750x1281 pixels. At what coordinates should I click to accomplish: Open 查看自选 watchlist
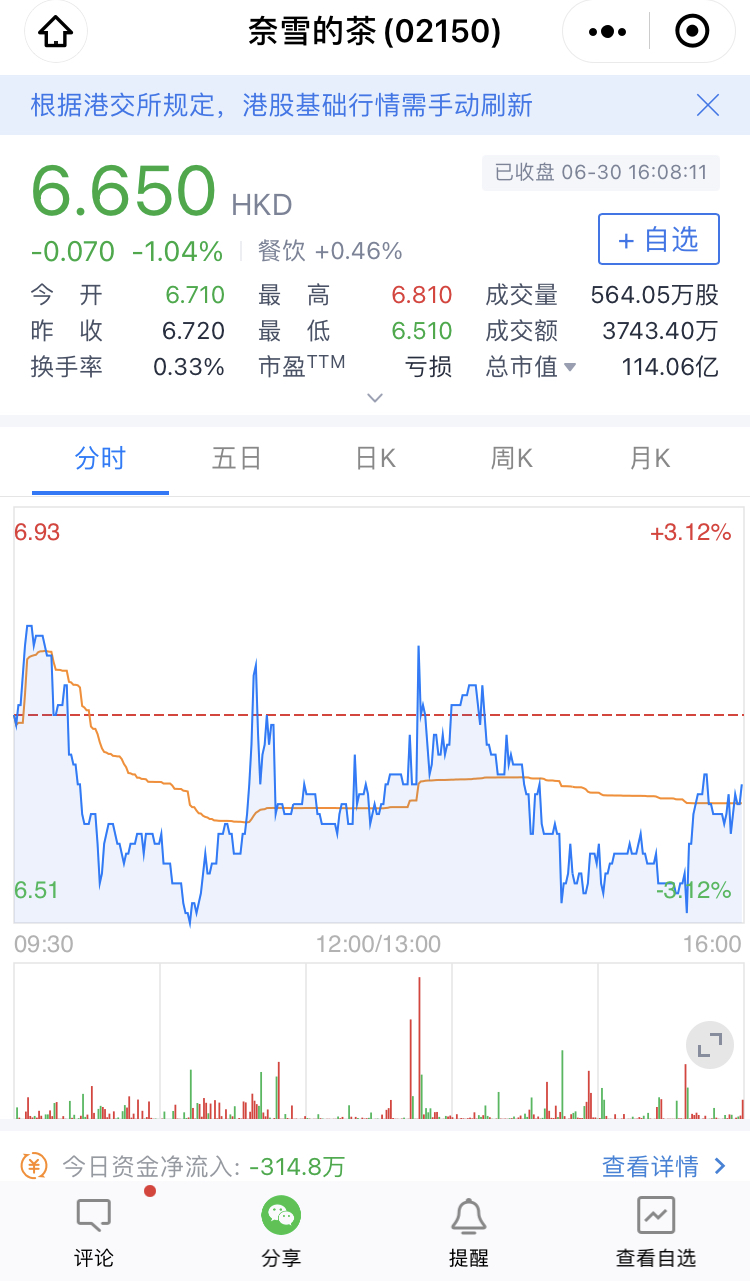coord(656,1232)
